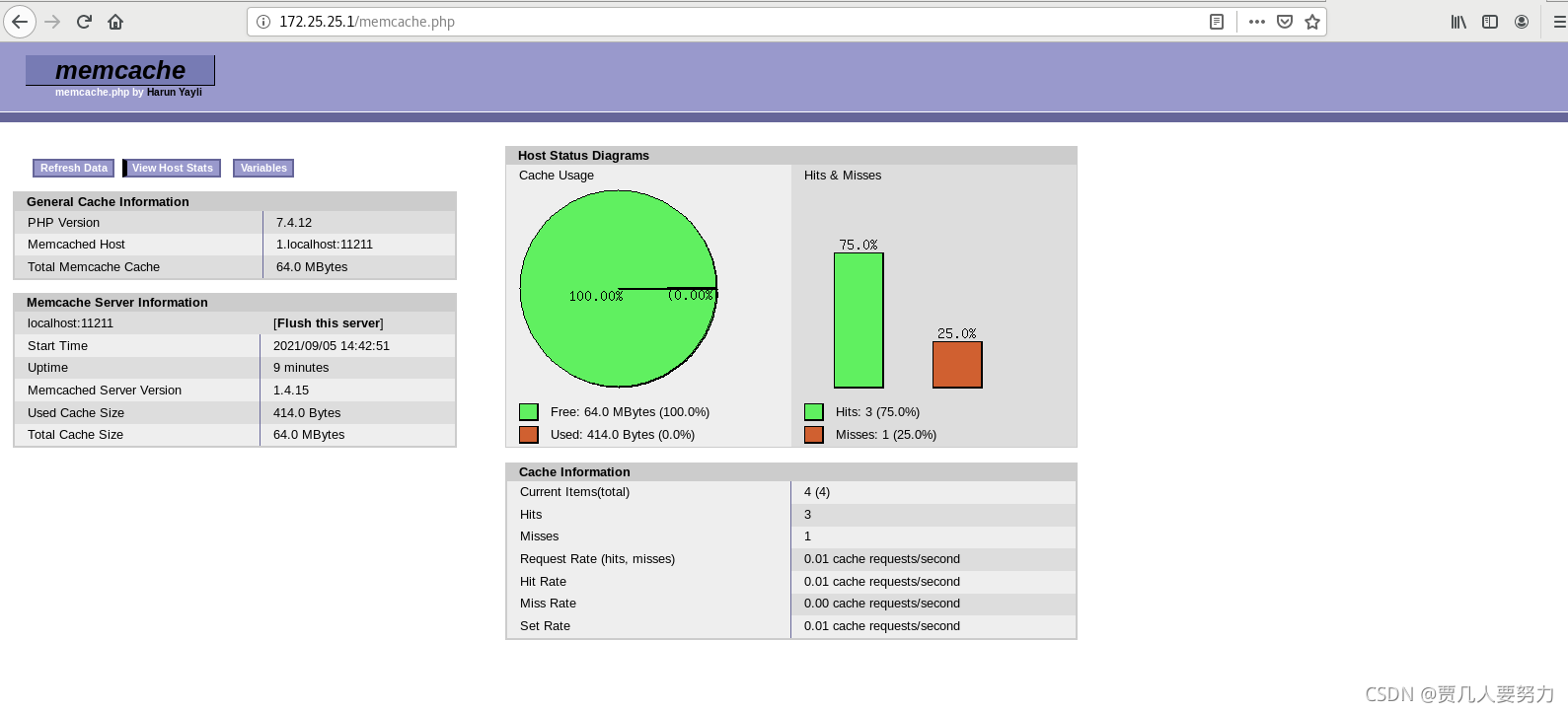Click the browser forward arrow
Screen dimensions: 1568x713
click(x=52, y=22)
